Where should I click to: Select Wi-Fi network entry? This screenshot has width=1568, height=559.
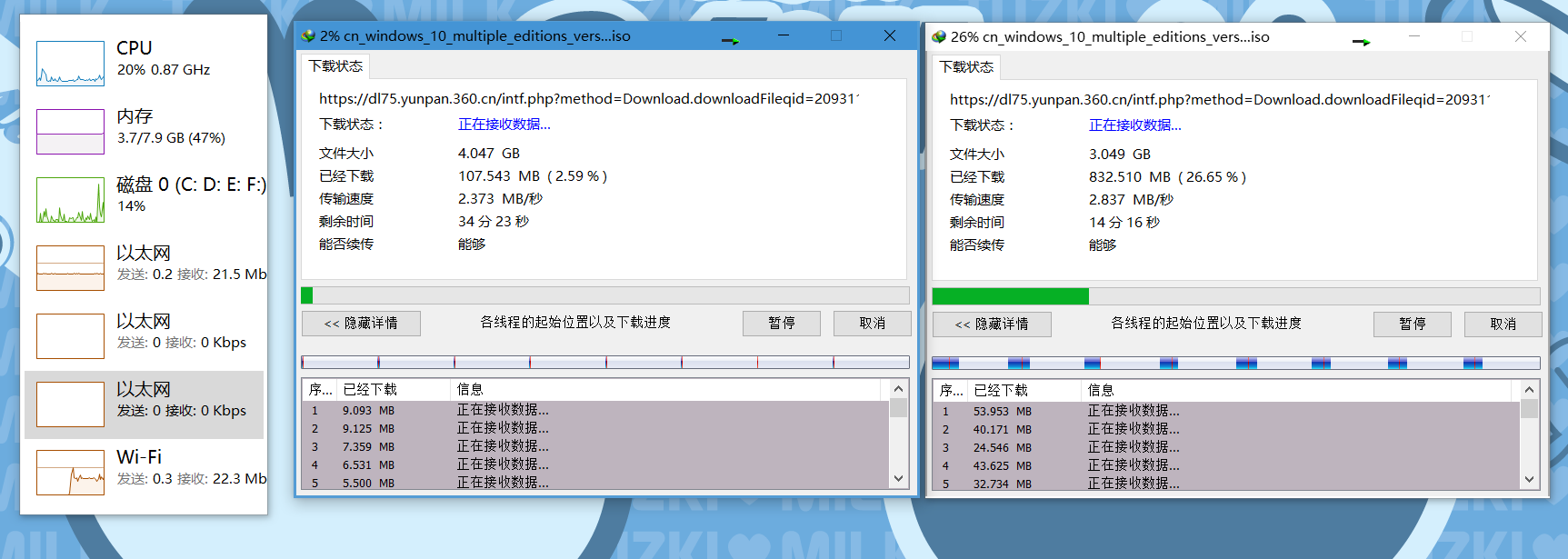144,473
